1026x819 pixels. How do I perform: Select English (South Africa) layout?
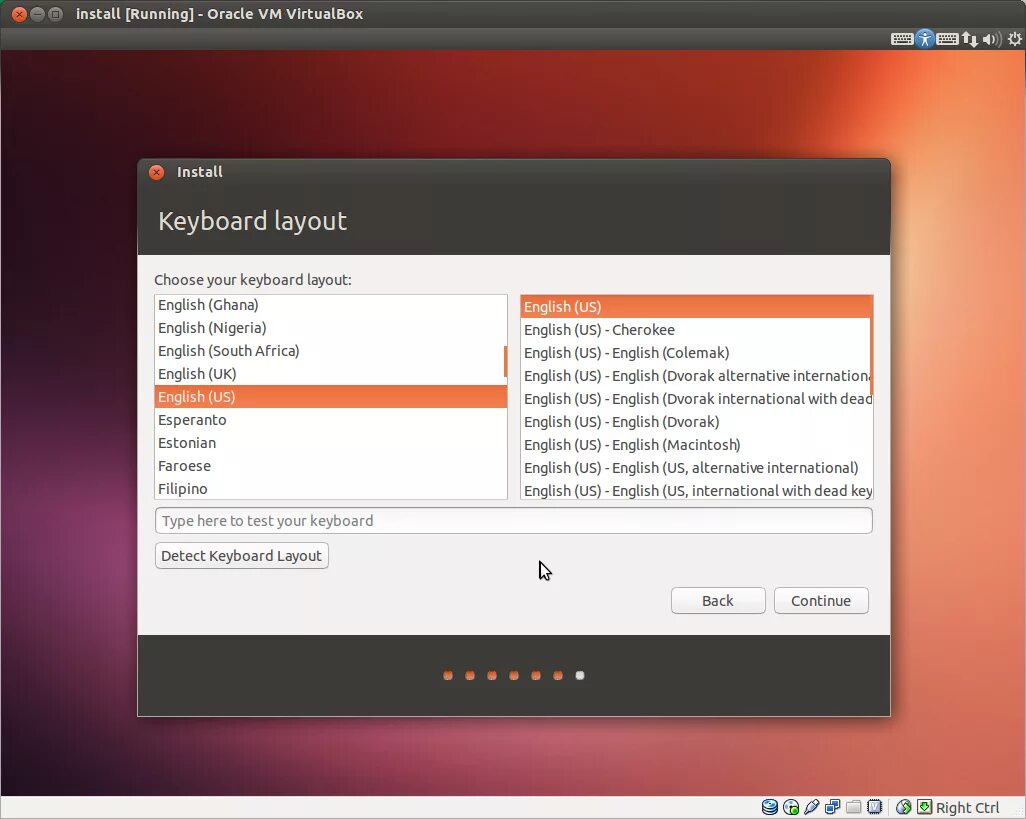330,351
